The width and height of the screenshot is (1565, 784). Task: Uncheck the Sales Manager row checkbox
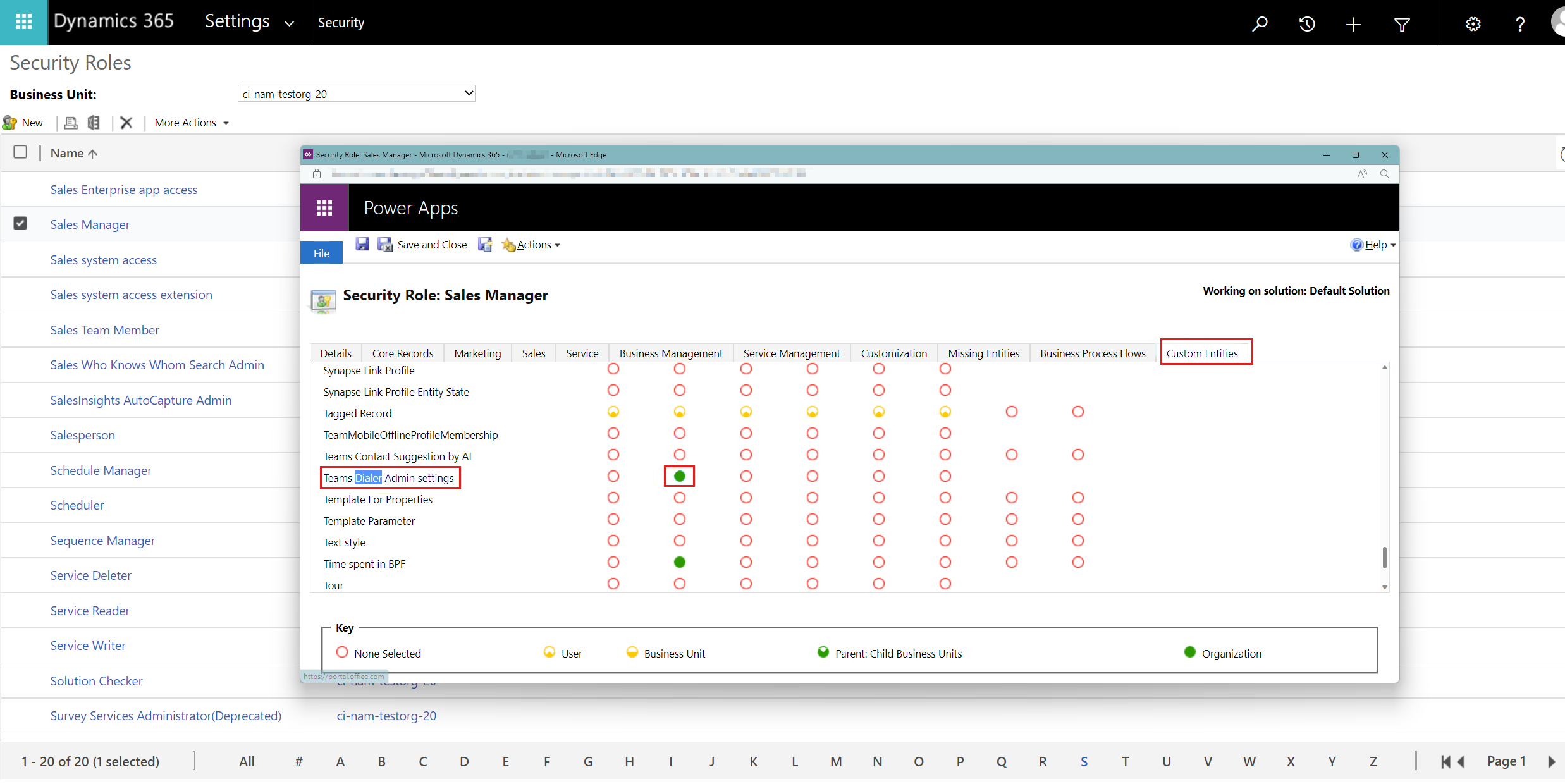click(x=20, y=223)
